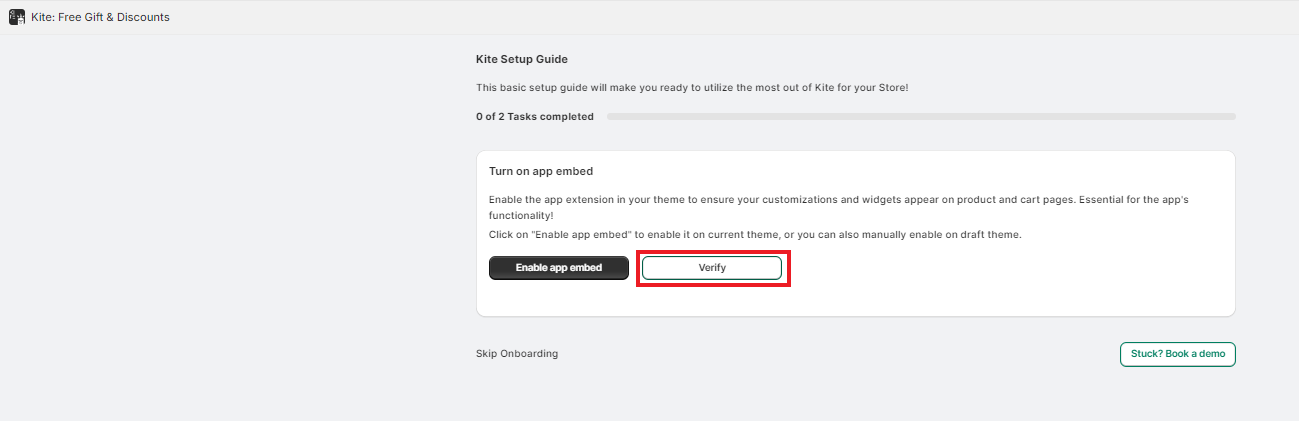This screenshot has width=1299, height=421.
Task: Open "Stuck? Book a demo"
Action: pyautogui.click(x=1177, y=354)
